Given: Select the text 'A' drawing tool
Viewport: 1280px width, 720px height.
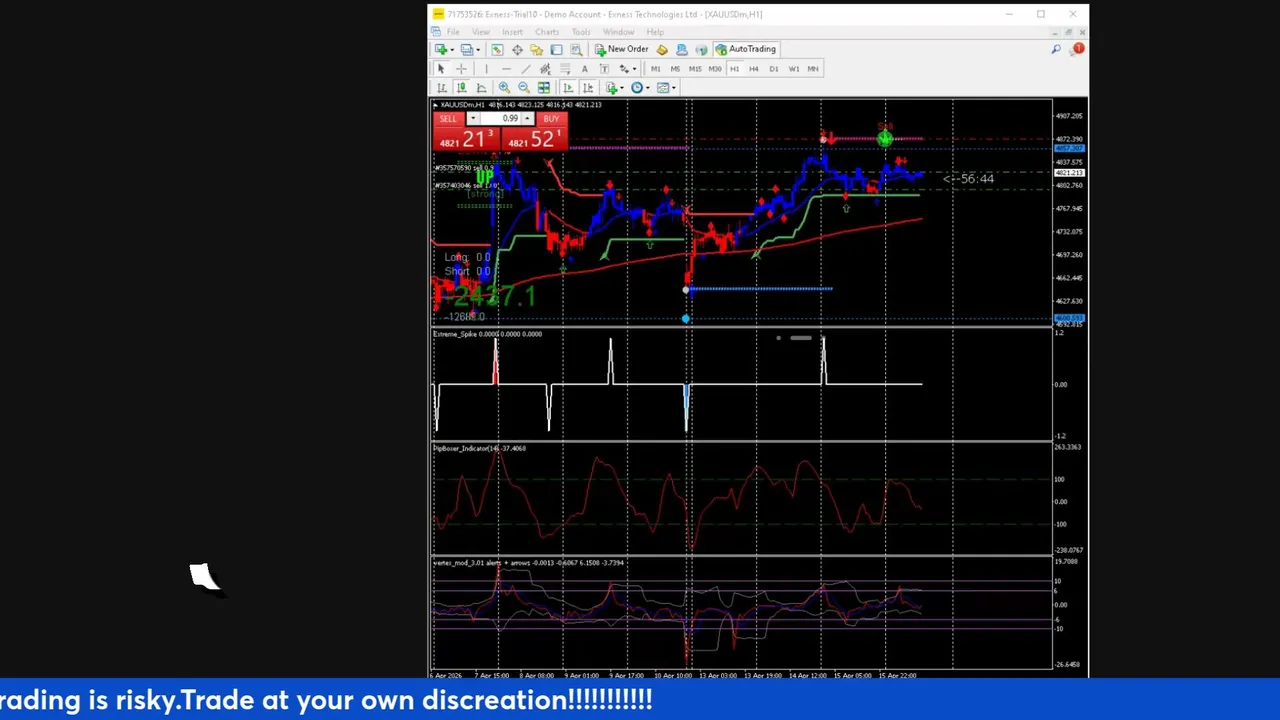Looking at the screenshot, I should click(x=585, y=69).
